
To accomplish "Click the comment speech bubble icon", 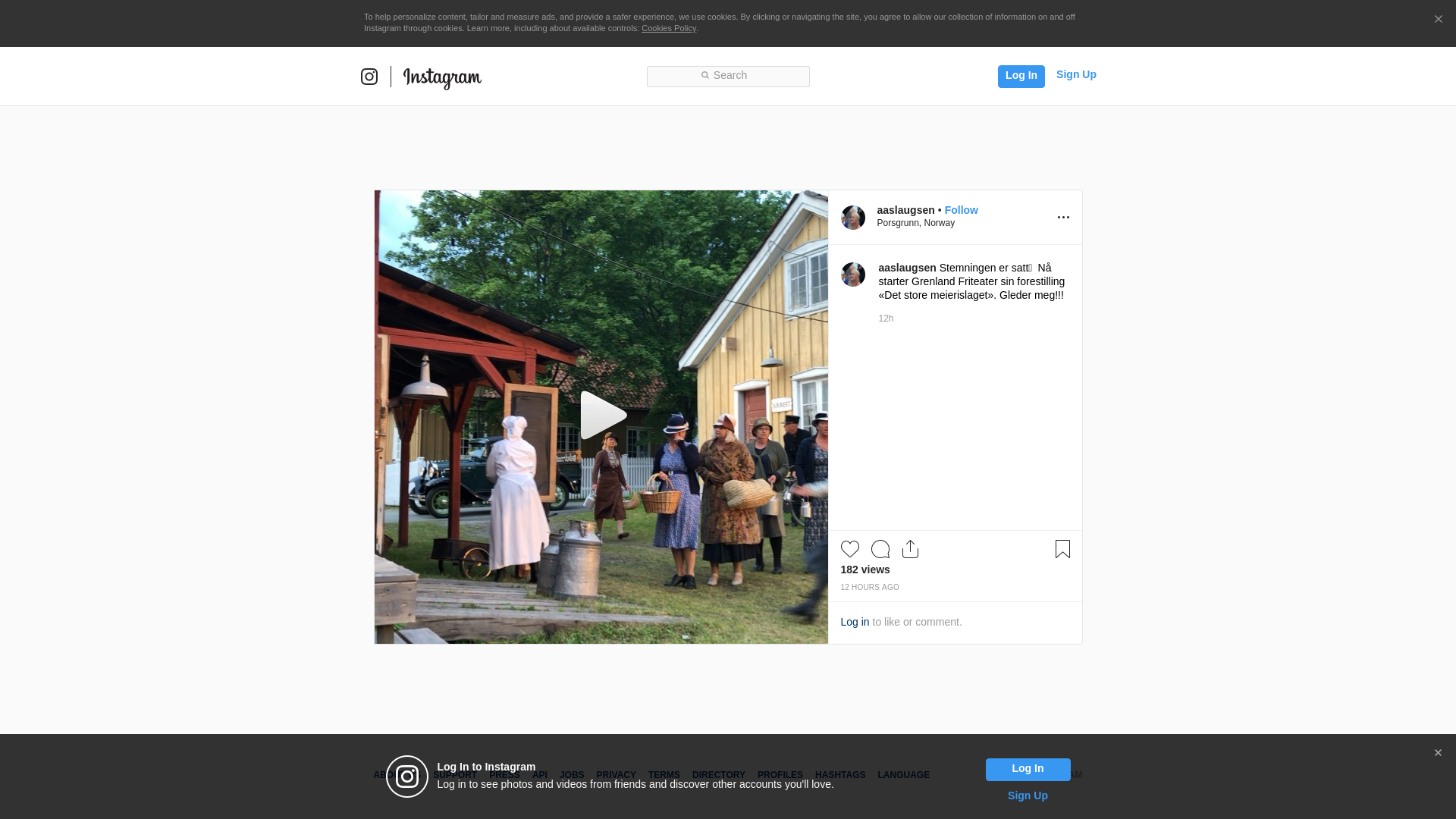I will (x=880, y=549).
